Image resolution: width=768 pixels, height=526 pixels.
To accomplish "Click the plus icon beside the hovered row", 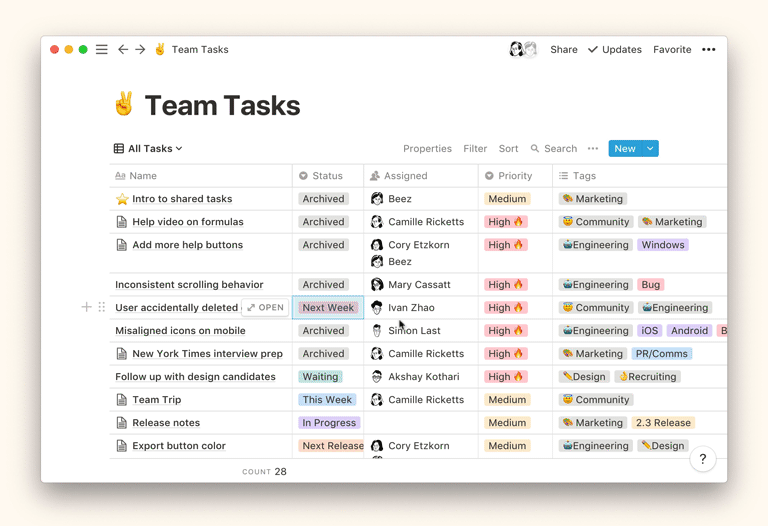I will pos(87,307).
